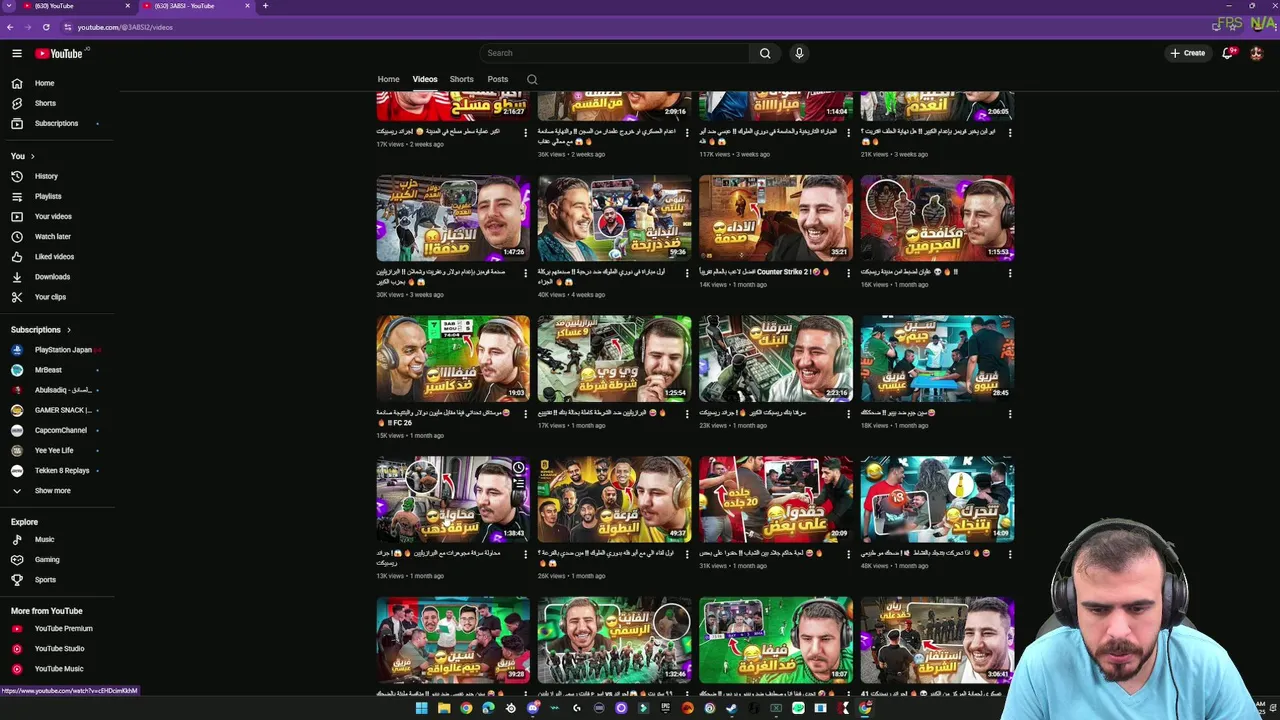1280x720 pixels.
Task: Expand the Subscriptions section header
Action: [x=41, y=329]
